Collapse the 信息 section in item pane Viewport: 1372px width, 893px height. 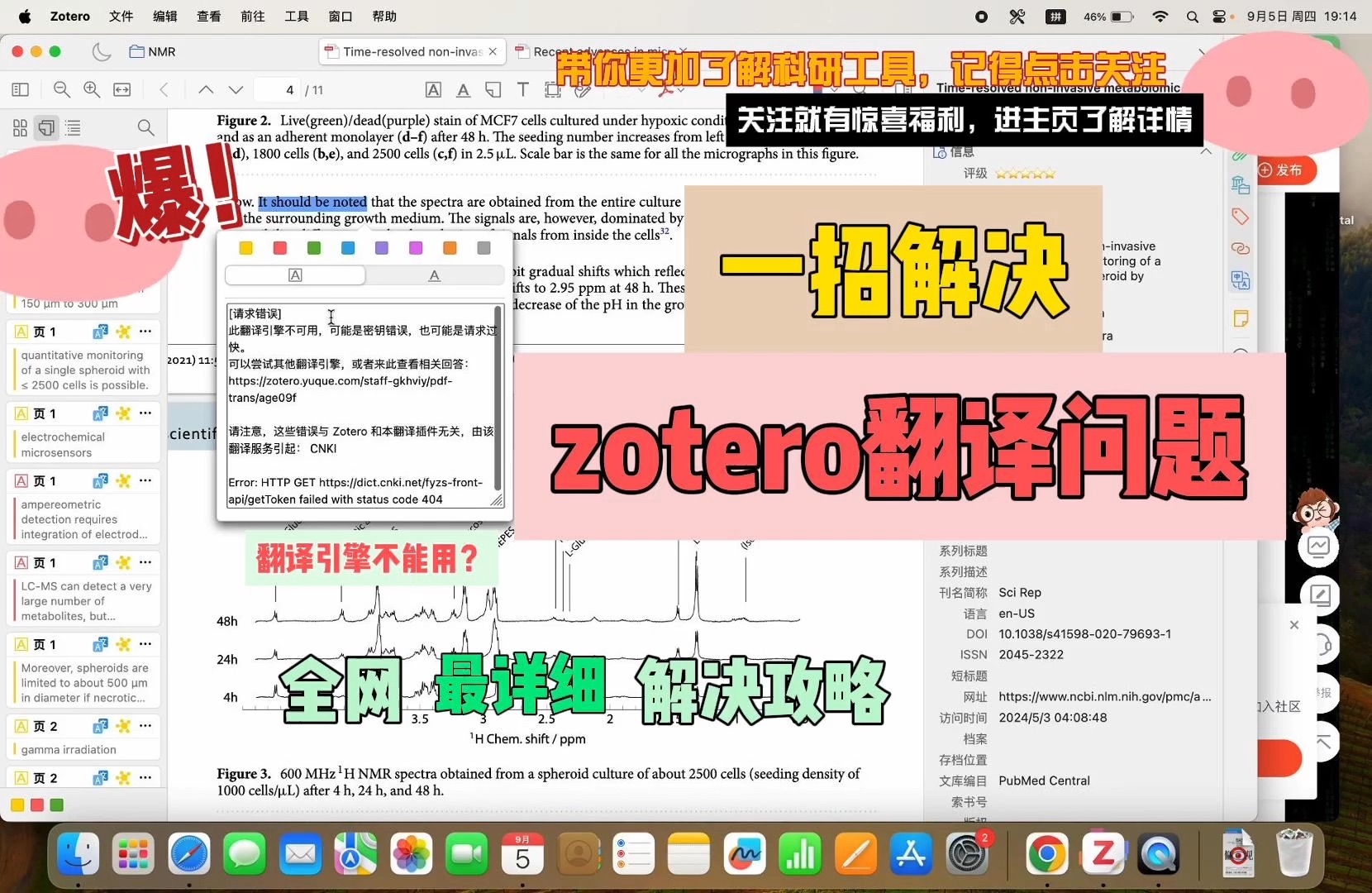1206,151
